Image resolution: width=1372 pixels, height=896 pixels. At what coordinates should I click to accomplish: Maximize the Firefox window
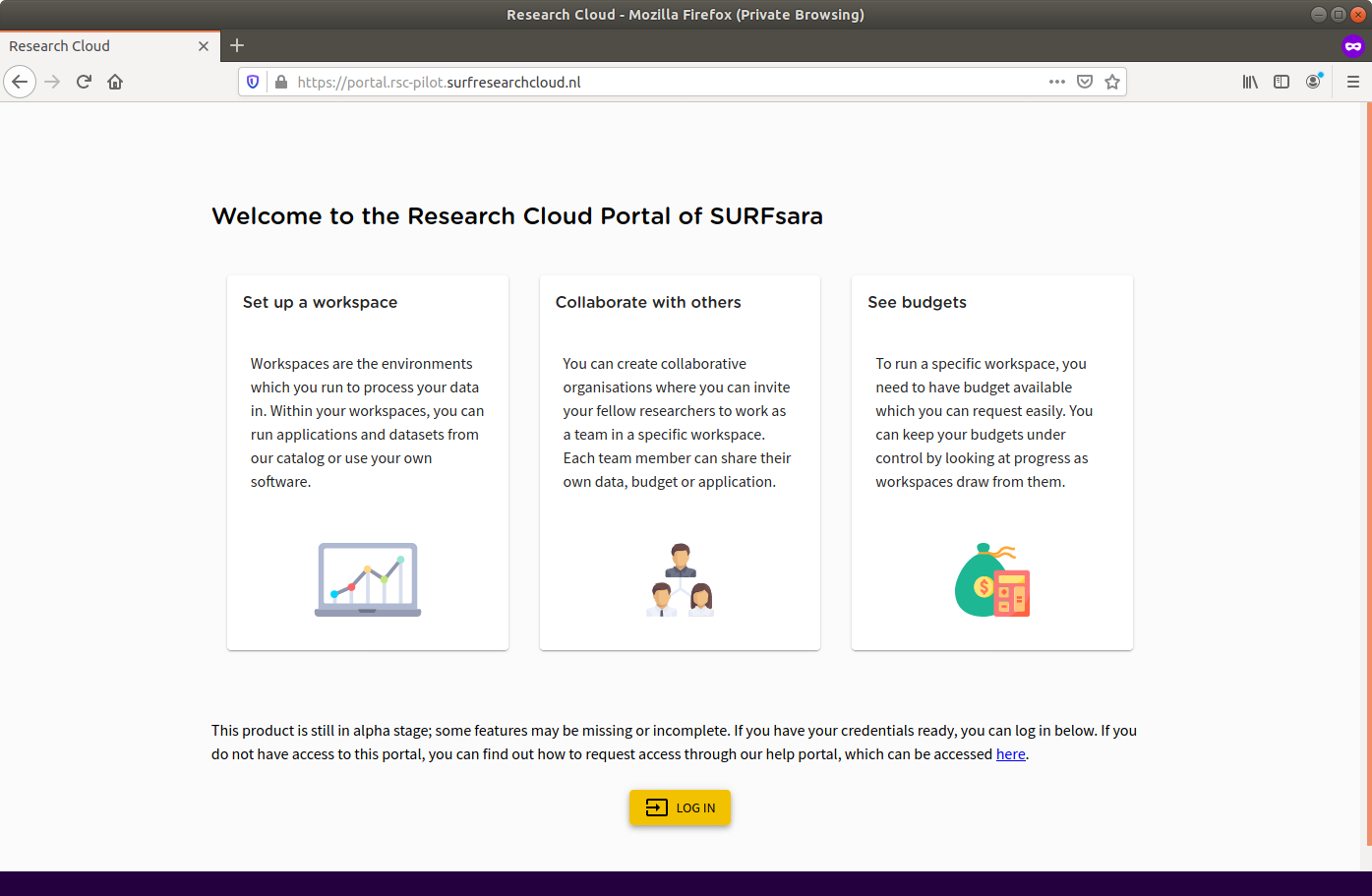(x=1339, y=15)
